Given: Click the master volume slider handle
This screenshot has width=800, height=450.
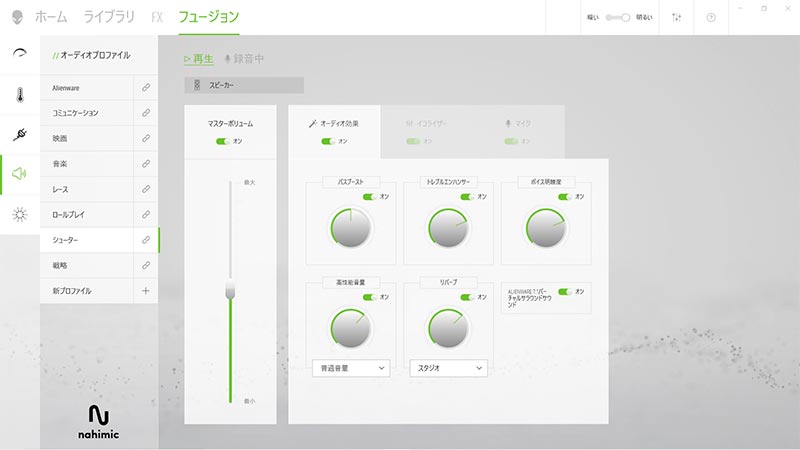Looking at the screenshot, I should pos(230,290).
